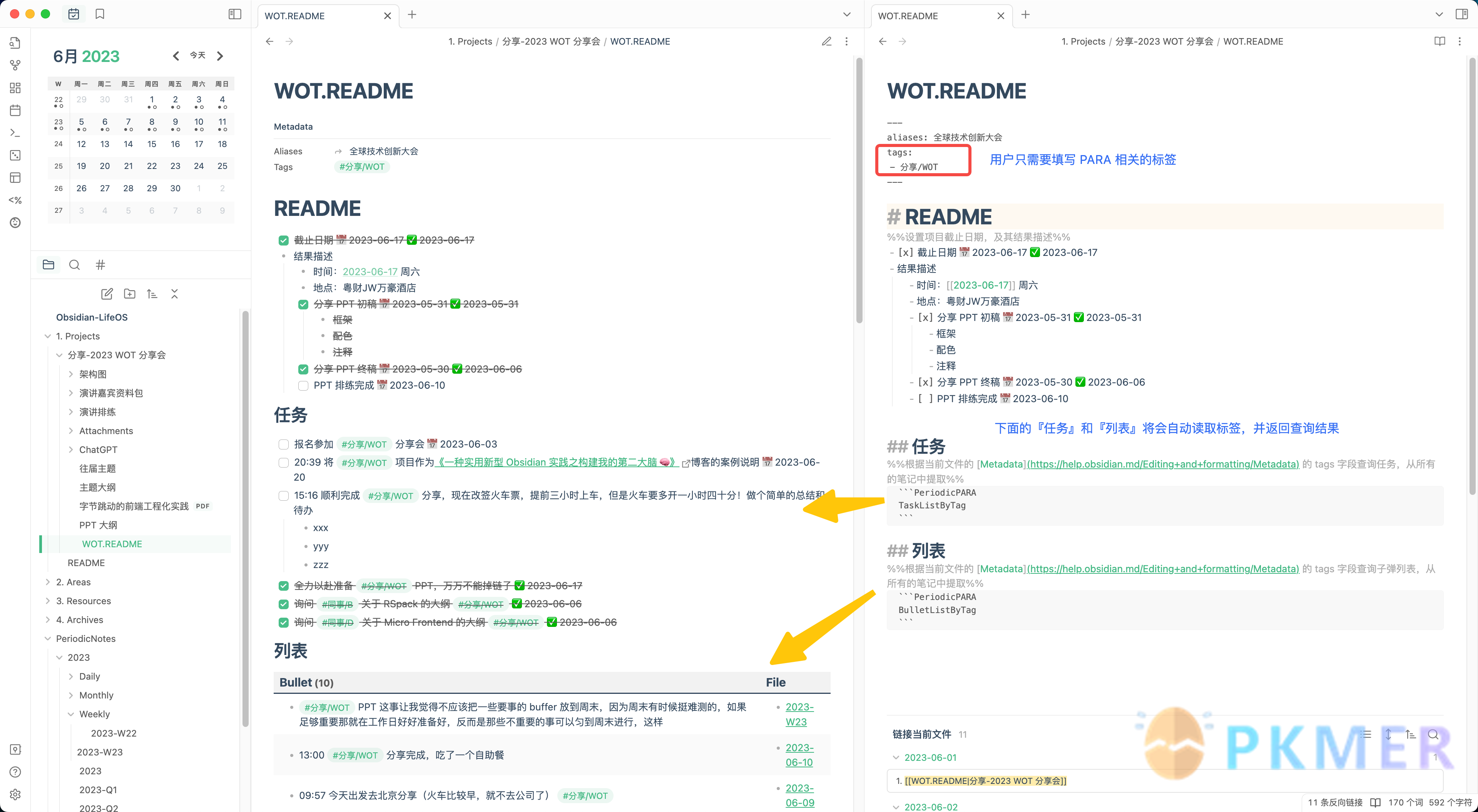Collapse the 1. Projects folder

point(48,336)
